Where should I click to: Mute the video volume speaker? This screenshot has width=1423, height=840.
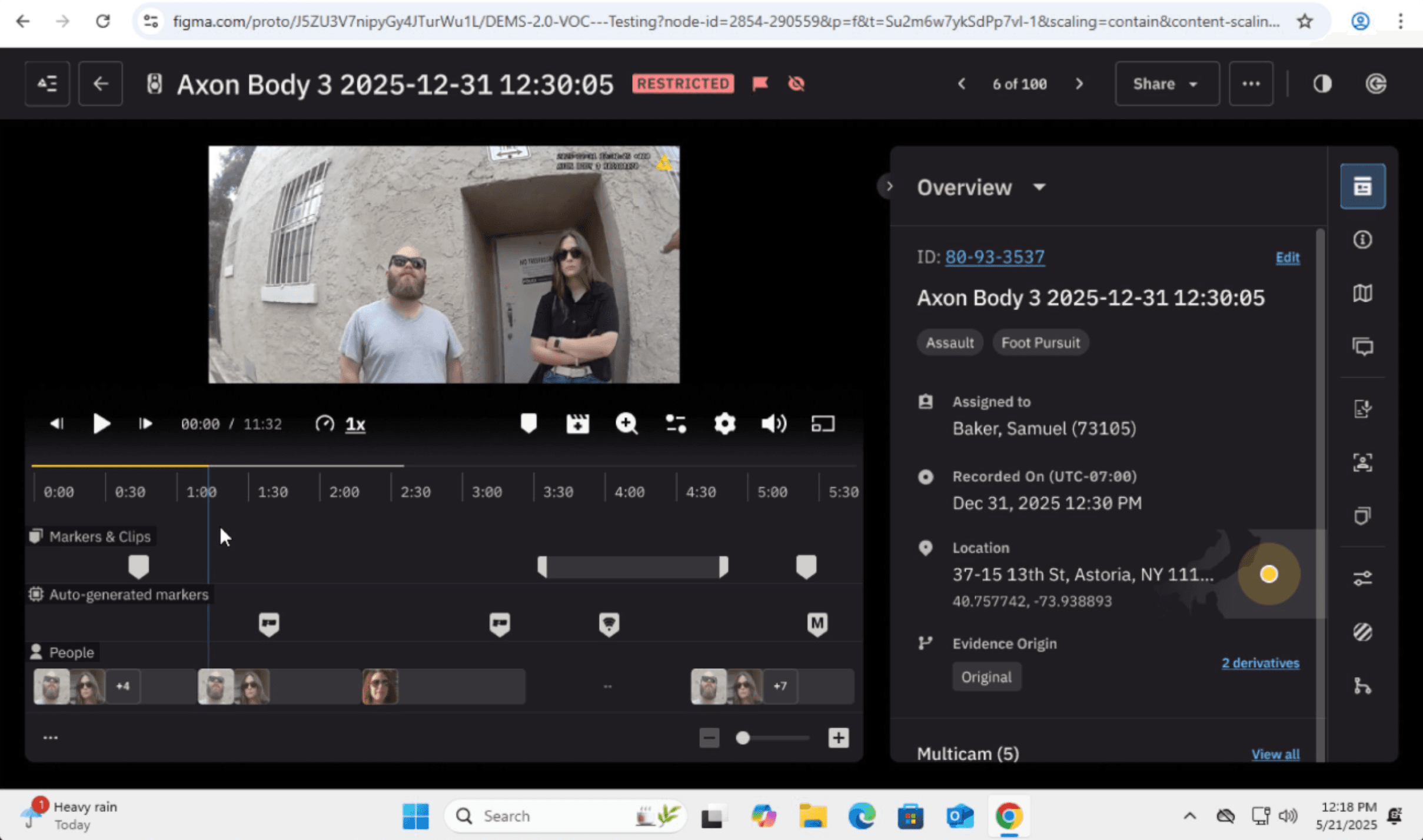coord(773,424)
